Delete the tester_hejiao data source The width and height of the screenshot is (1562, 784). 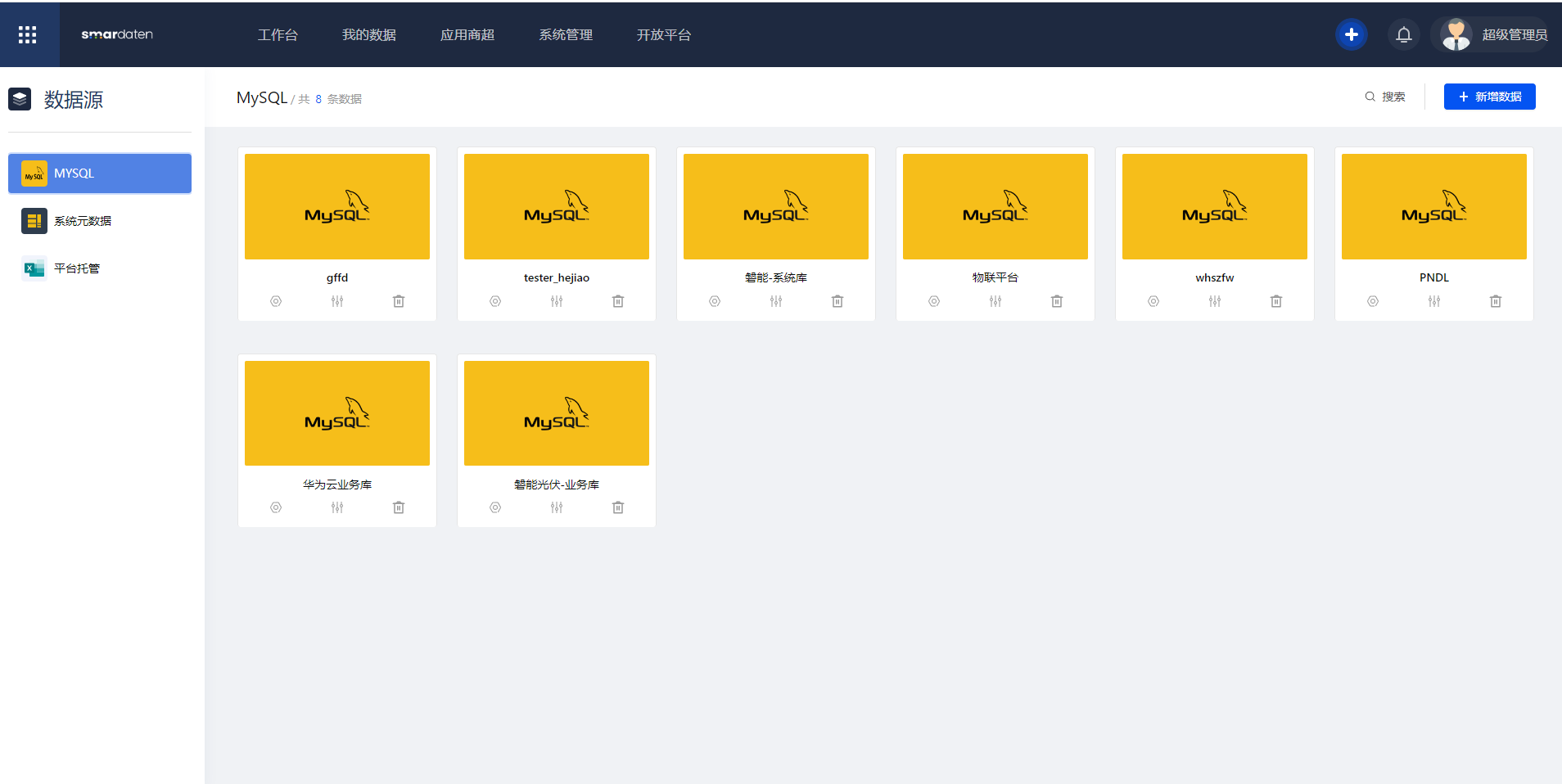(618, 301)
